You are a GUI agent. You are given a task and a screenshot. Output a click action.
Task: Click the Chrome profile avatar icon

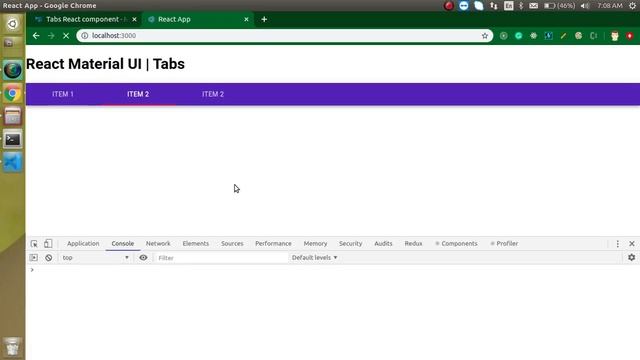[x=615, y=36]
